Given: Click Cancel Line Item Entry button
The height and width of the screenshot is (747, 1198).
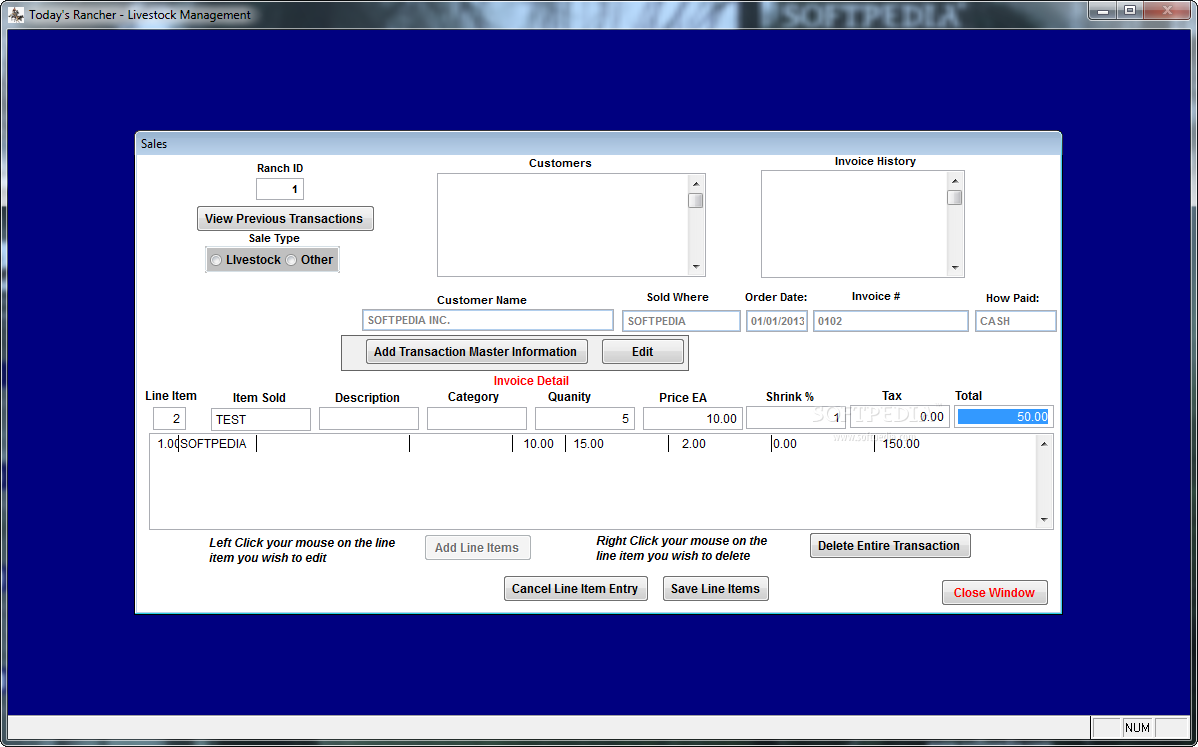Looking at the screenshot, I should tap(575, 588).
